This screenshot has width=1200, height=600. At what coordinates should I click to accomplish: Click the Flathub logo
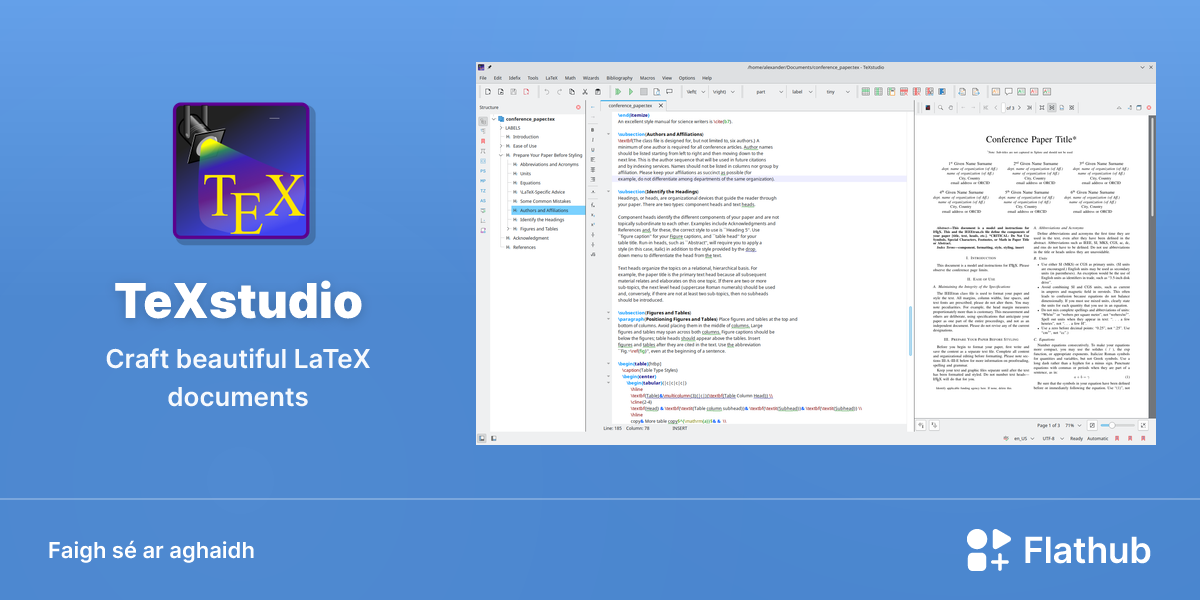(x=1059, y=551)
